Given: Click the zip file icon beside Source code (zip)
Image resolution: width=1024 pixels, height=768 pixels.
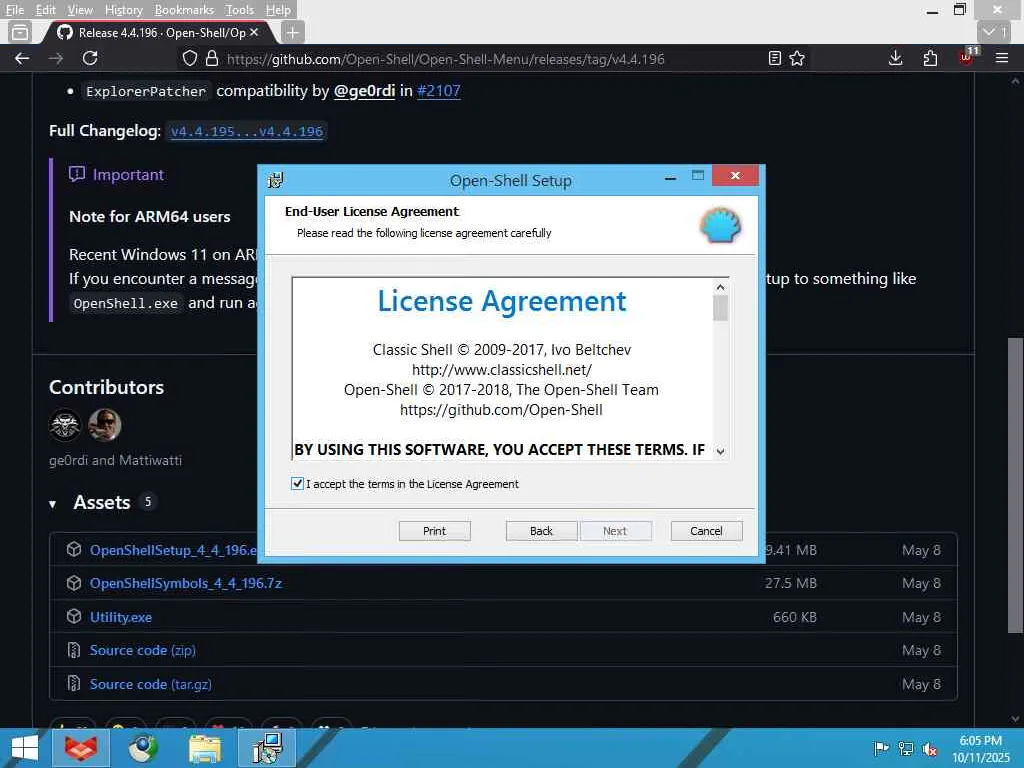Looking at the screenshot, I should [x=74, y=650].
